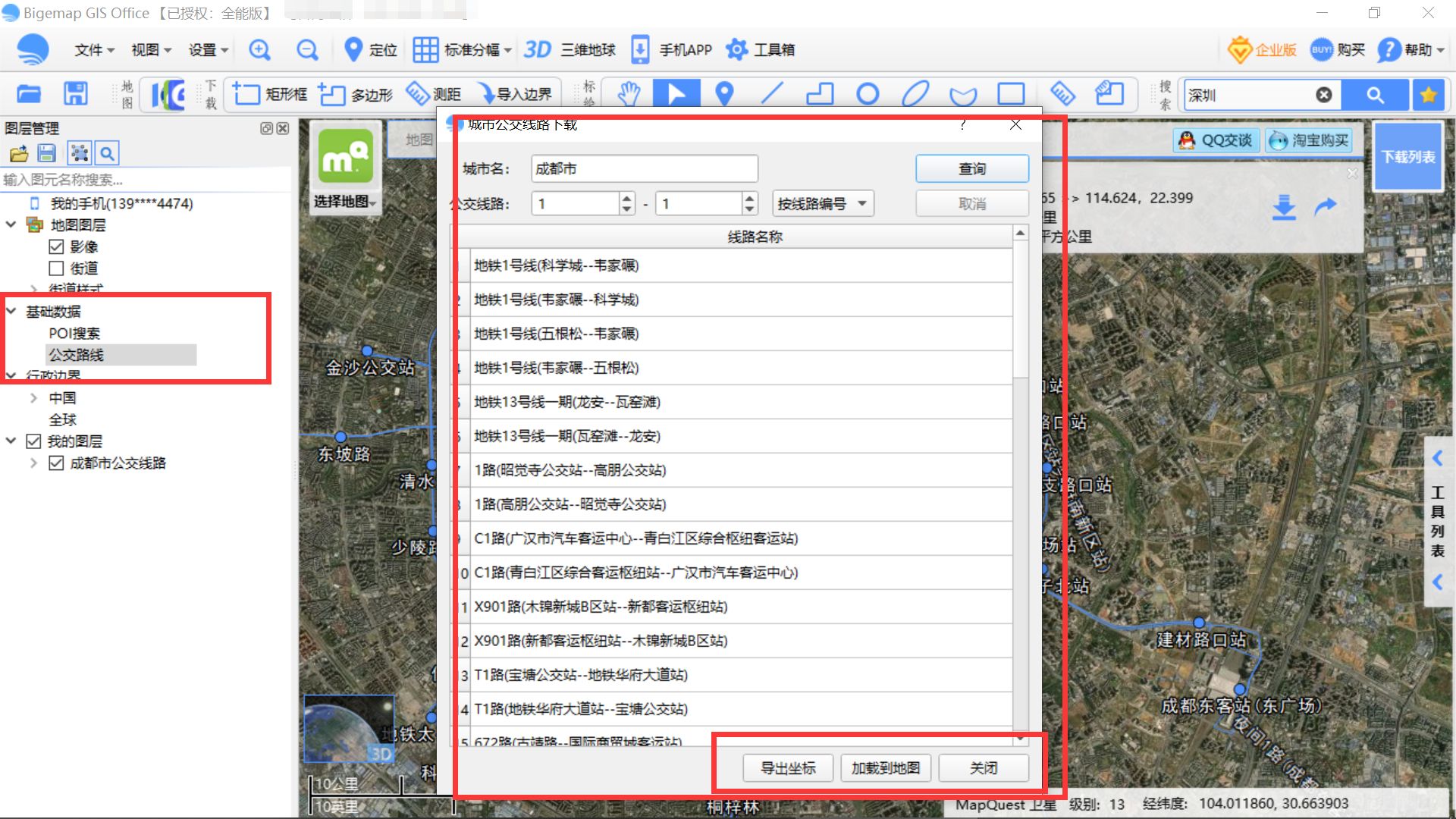The width and height of the screenshot is (1456, 819).
Task: Click the 查询 query button
Action: click(x=972, y=169)
